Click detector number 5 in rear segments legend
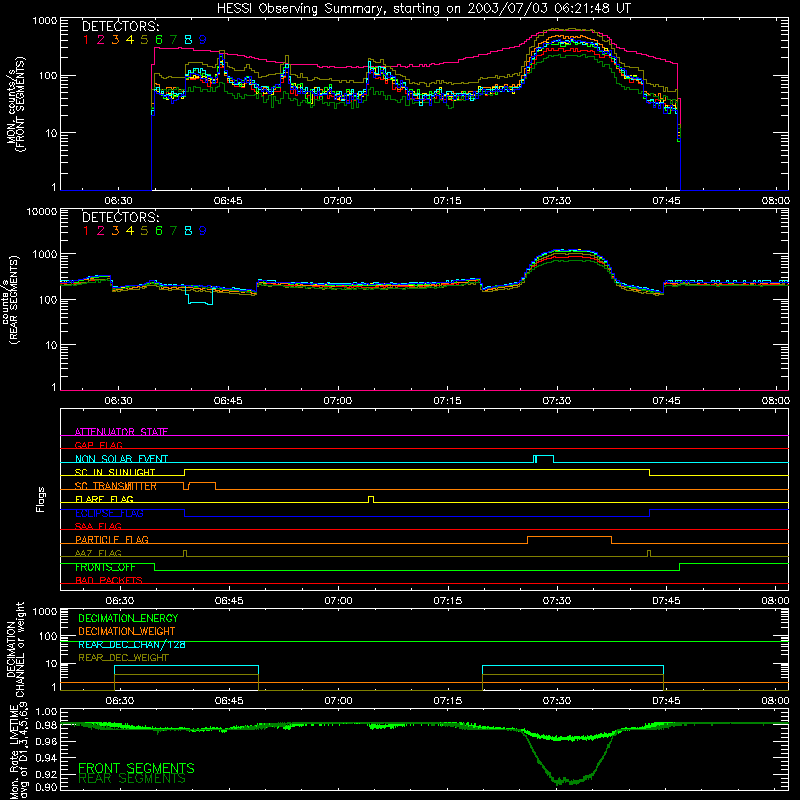The image size is (800, 800). (x=144, y=231)
